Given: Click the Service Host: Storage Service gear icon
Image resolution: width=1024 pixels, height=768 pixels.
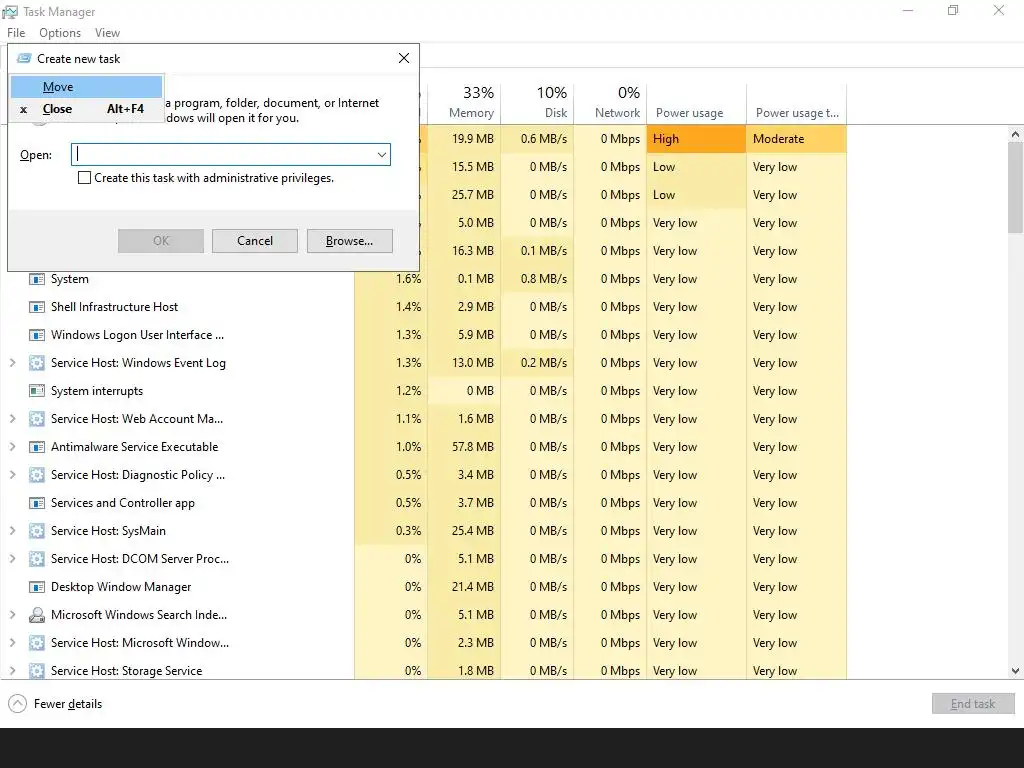Looking at the screenshot, I should point(37,671).
